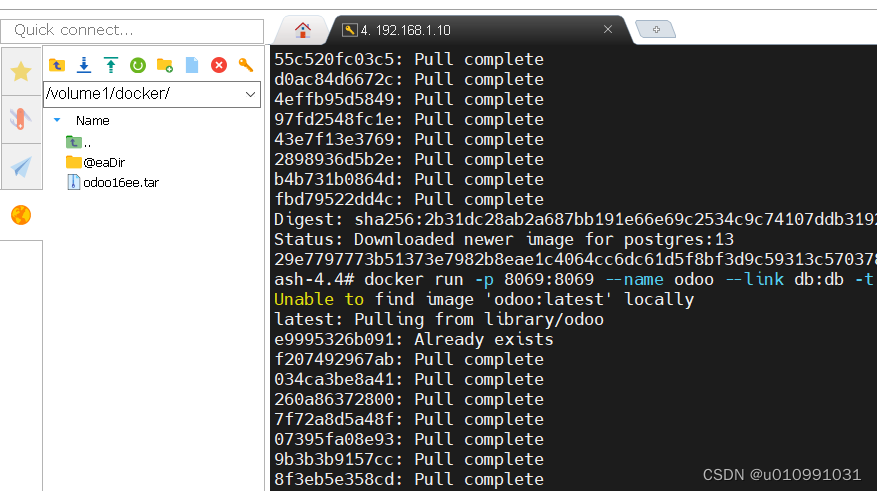Switch to the Home tab
The height and width of the screenshot is (491, 877).
pyautogui.click(x=302, y=30)
